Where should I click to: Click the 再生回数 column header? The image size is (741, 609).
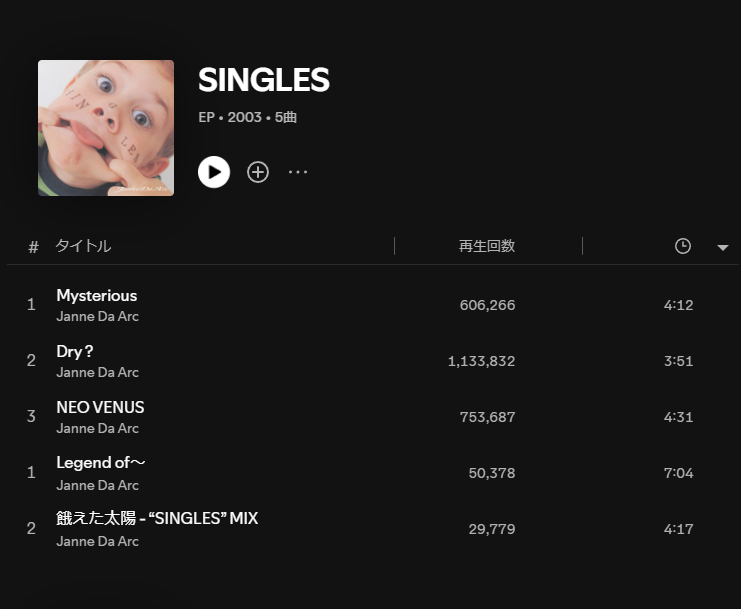(x=487, y=246)
